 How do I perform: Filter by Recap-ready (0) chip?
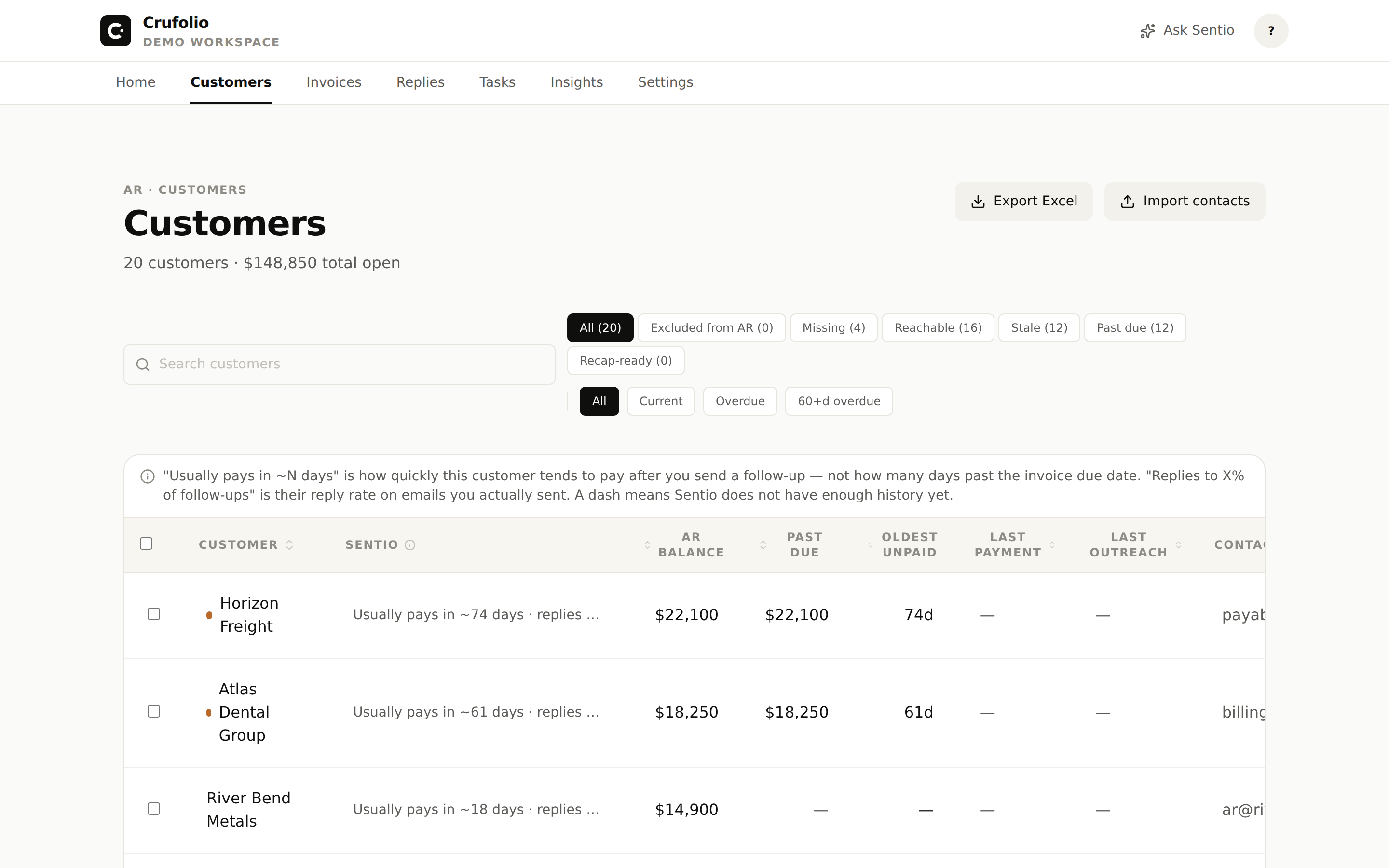click(x=626, y=361)
